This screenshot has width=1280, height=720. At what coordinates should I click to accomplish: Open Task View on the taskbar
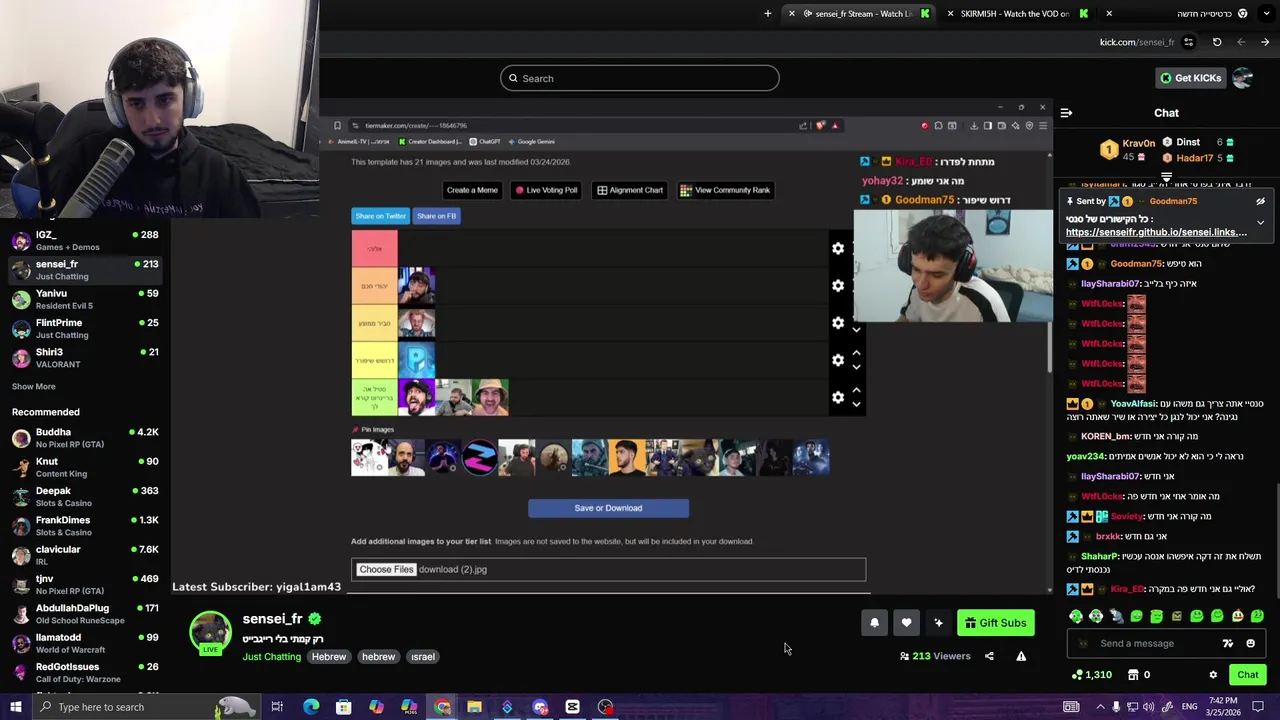(x=277, y=707)
